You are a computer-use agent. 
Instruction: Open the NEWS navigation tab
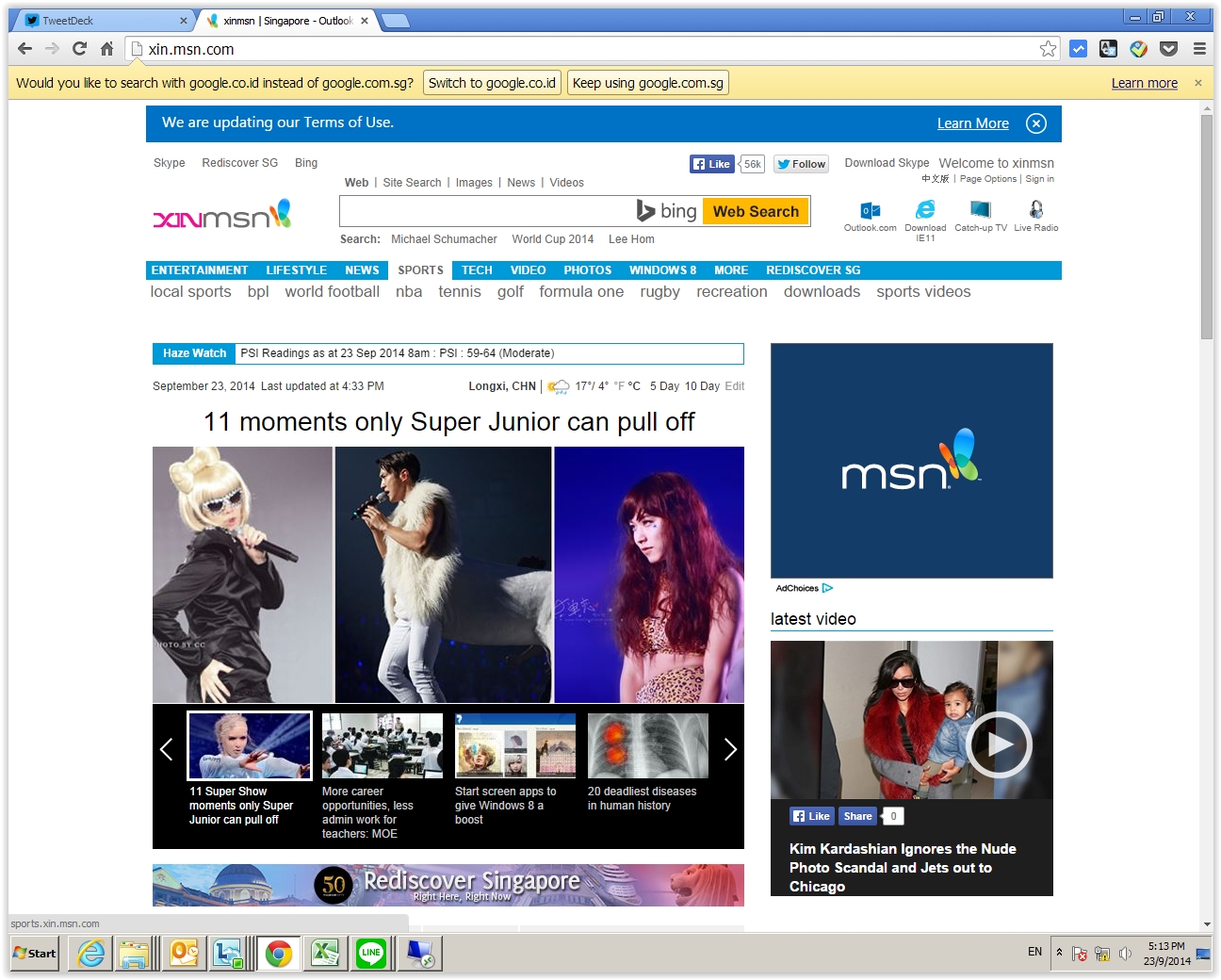[362, 270]
